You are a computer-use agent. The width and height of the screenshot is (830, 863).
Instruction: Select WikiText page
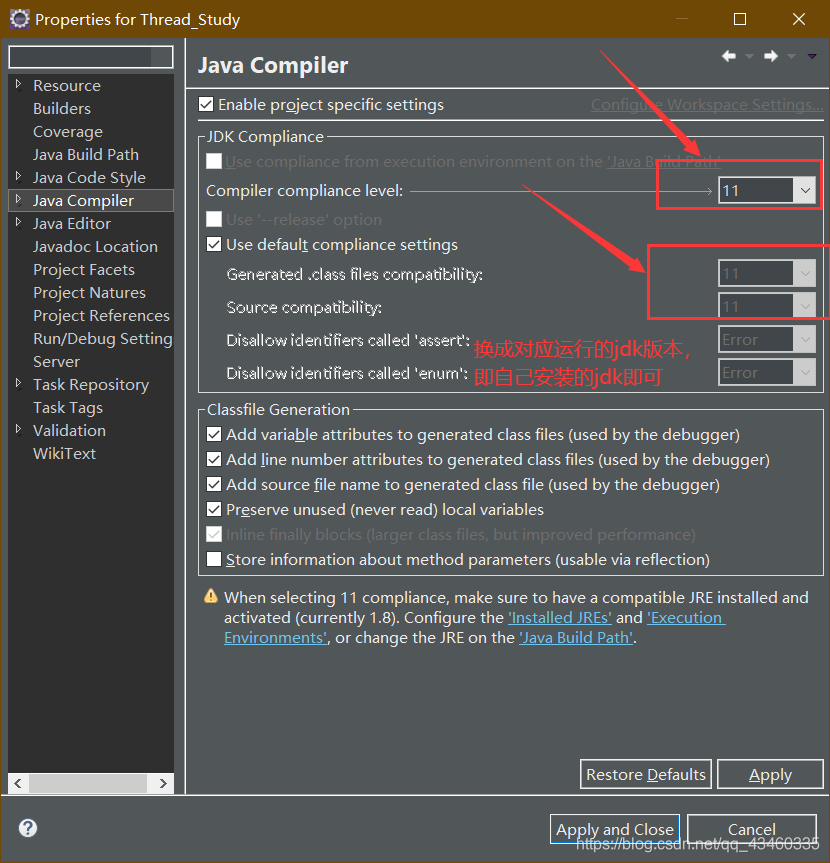[64, 454]
